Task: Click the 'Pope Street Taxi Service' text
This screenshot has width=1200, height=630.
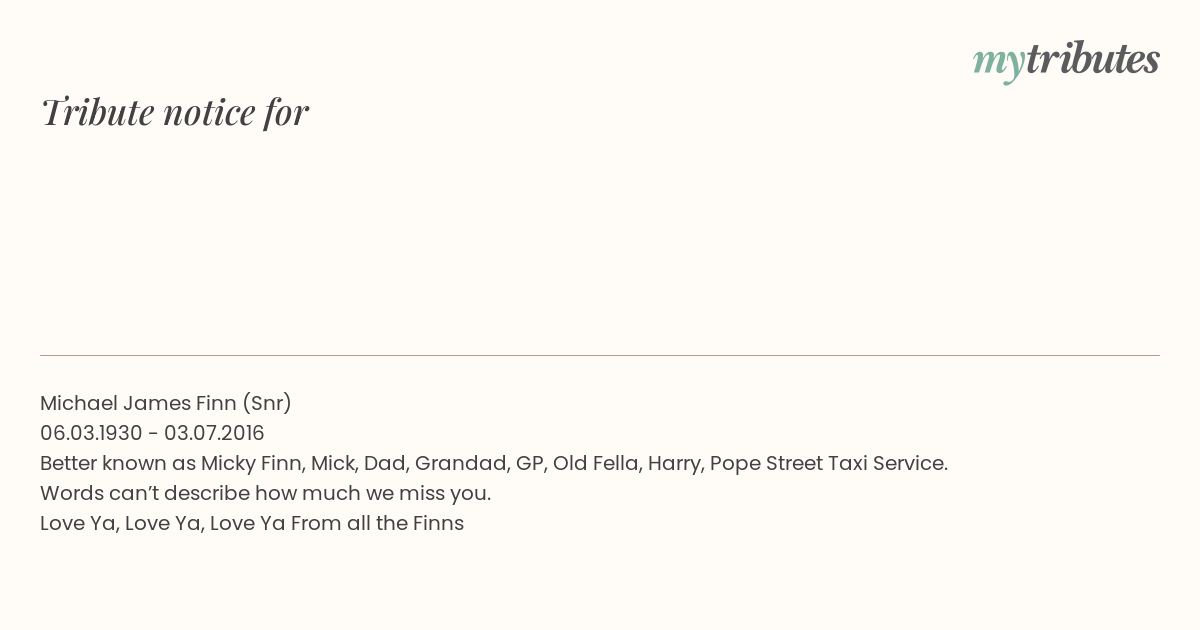Action: pyautogui.click(x=829, y=463)
